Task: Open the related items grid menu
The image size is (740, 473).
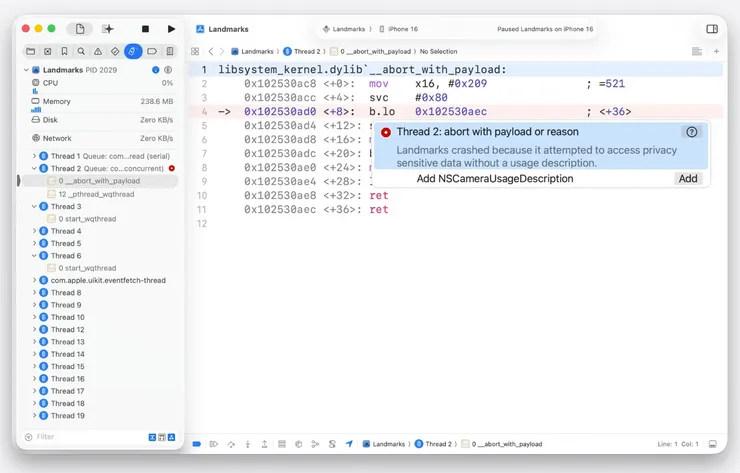Action: (x=195, y=51)
